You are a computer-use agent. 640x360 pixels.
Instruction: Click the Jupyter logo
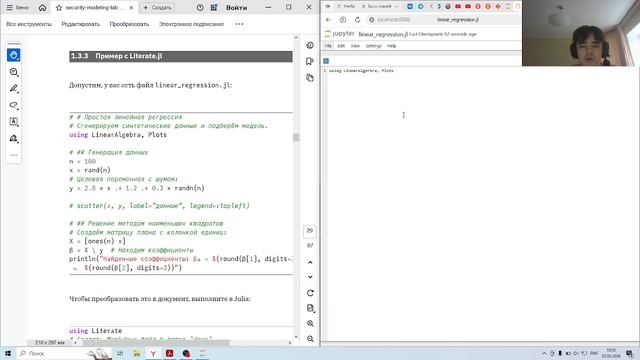[x=340, y=34]
